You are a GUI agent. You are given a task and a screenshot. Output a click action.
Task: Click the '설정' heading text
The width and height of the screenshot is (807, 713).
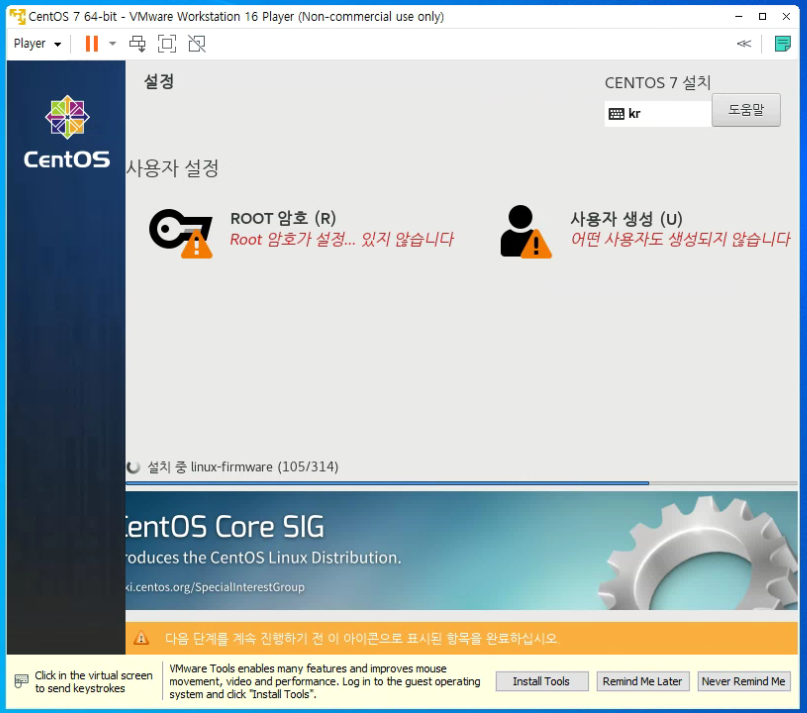coord(159,81)
